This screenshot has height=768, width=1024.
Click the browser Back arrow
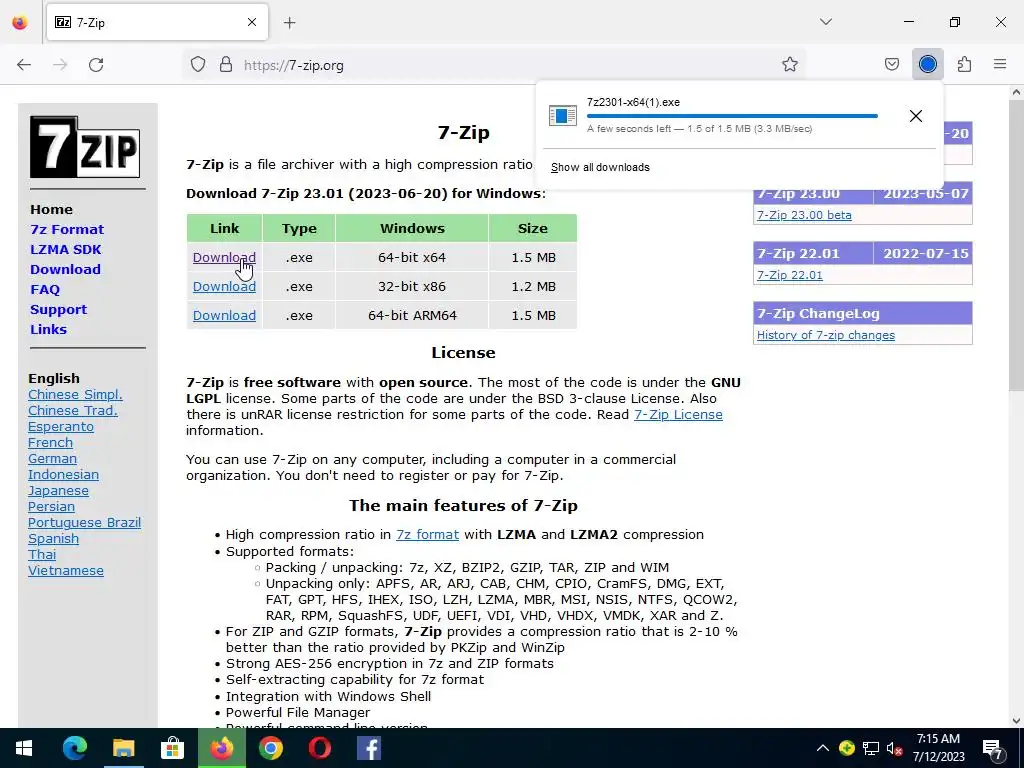24,65
